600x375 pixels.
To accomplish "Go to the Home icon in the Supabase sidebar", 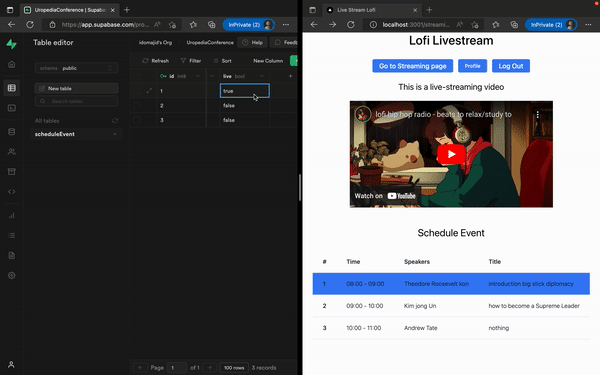I will 11,64.
